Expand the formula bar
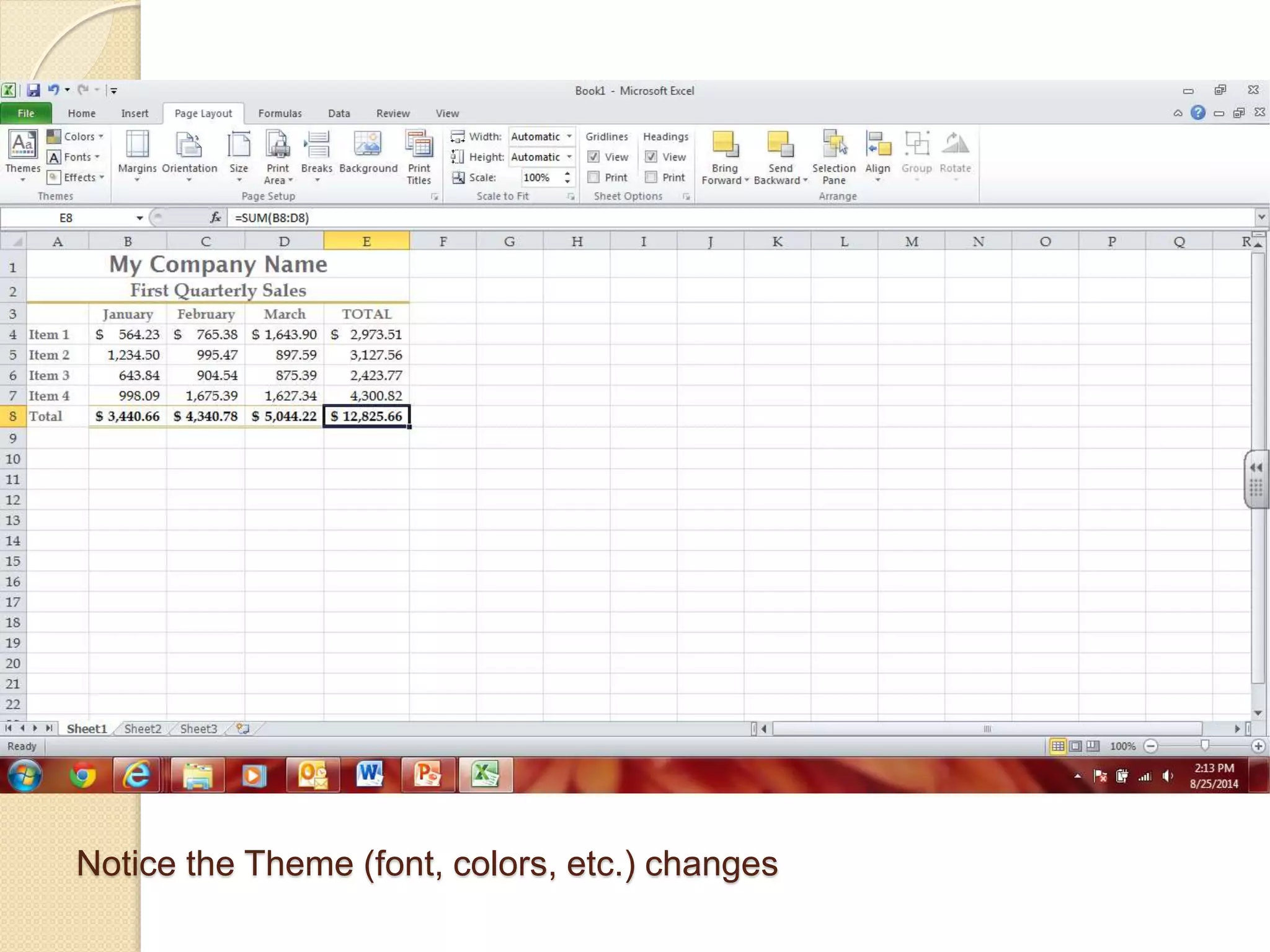 coord(1261,218)
